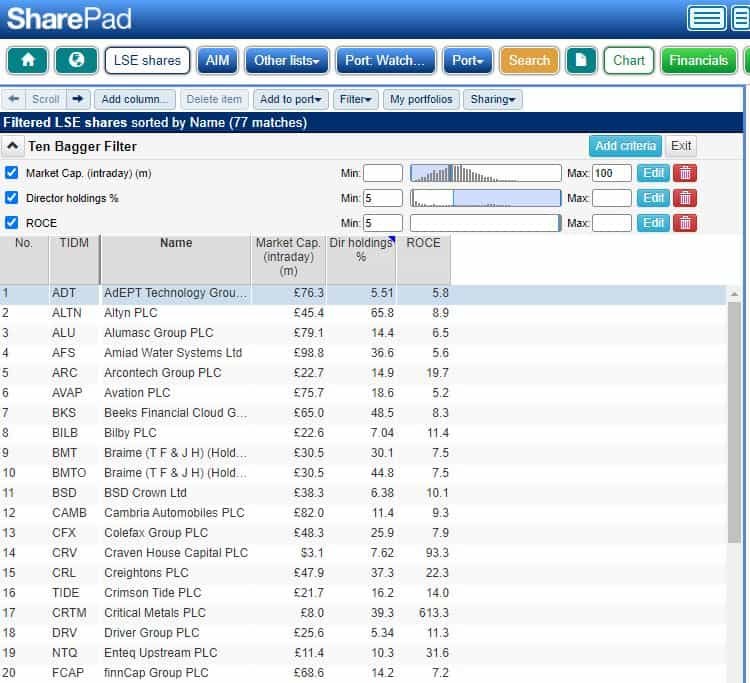
Task: Select the LSE shares list
Action: [x=147, y=61]
